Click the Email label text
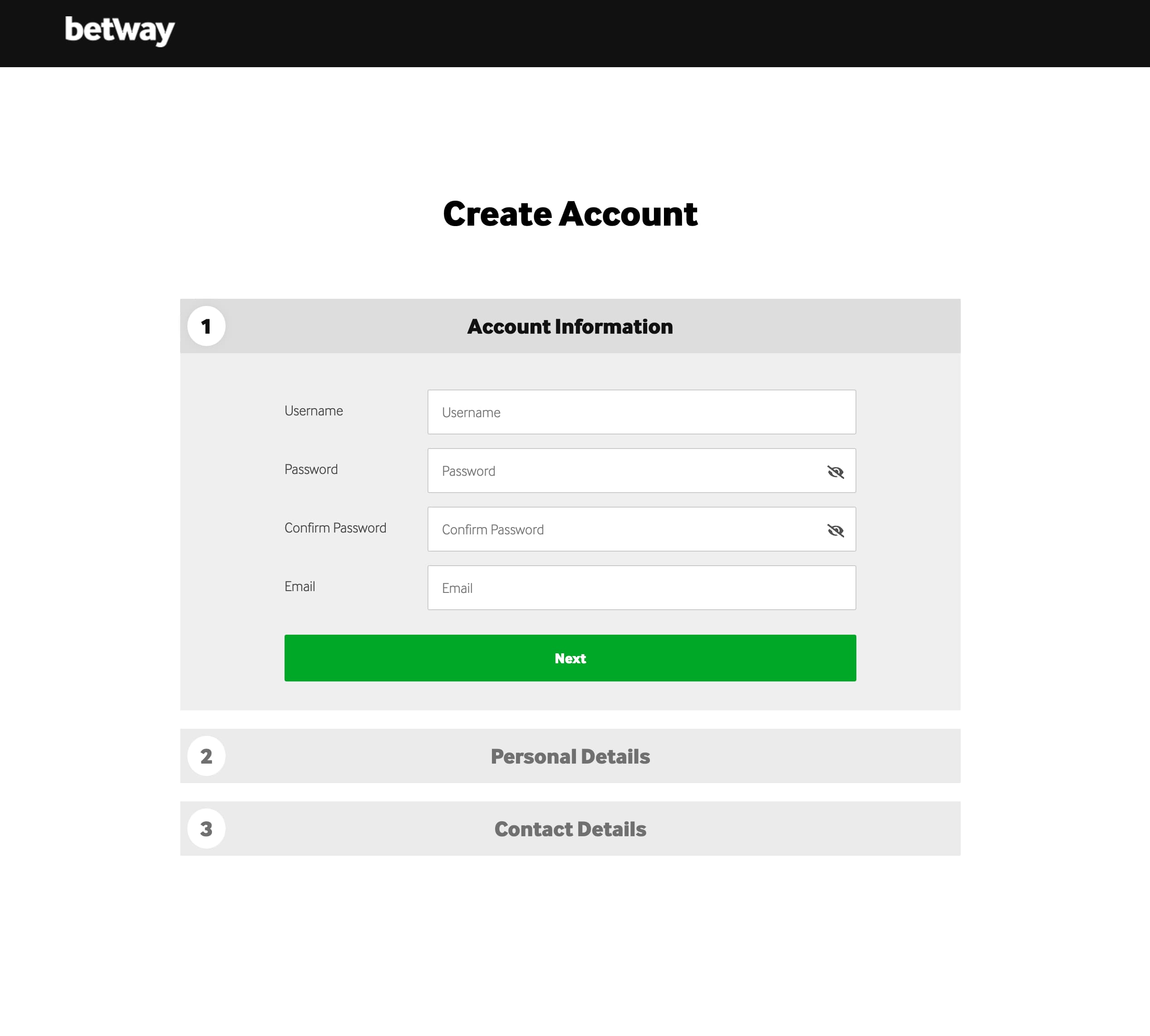The height and width of the screenshot is (1036, 1150). (300, 587)
